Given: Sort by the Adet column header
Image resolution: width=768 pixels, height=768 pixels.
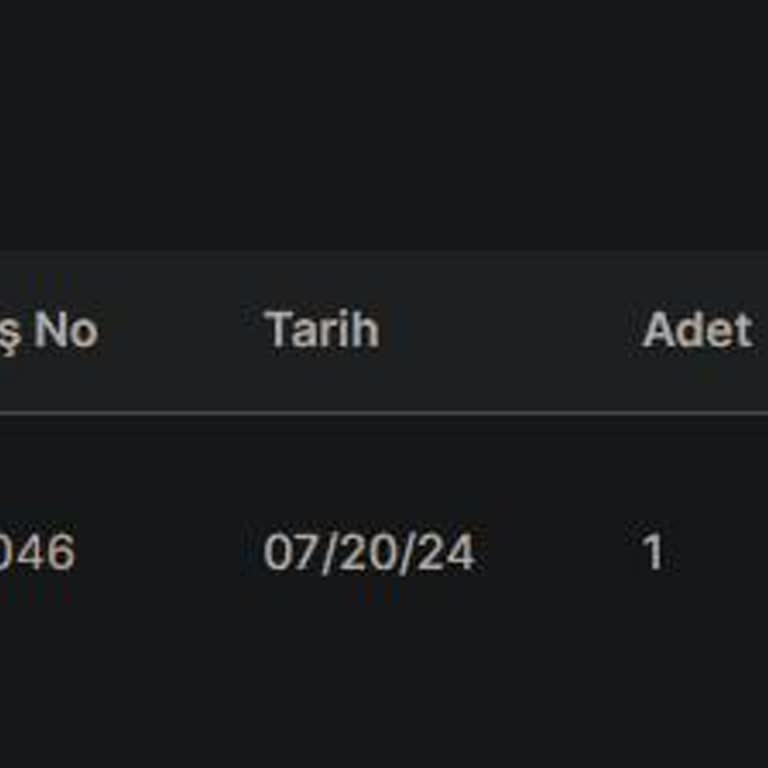Looking at the screenshot, I should 696,330.
